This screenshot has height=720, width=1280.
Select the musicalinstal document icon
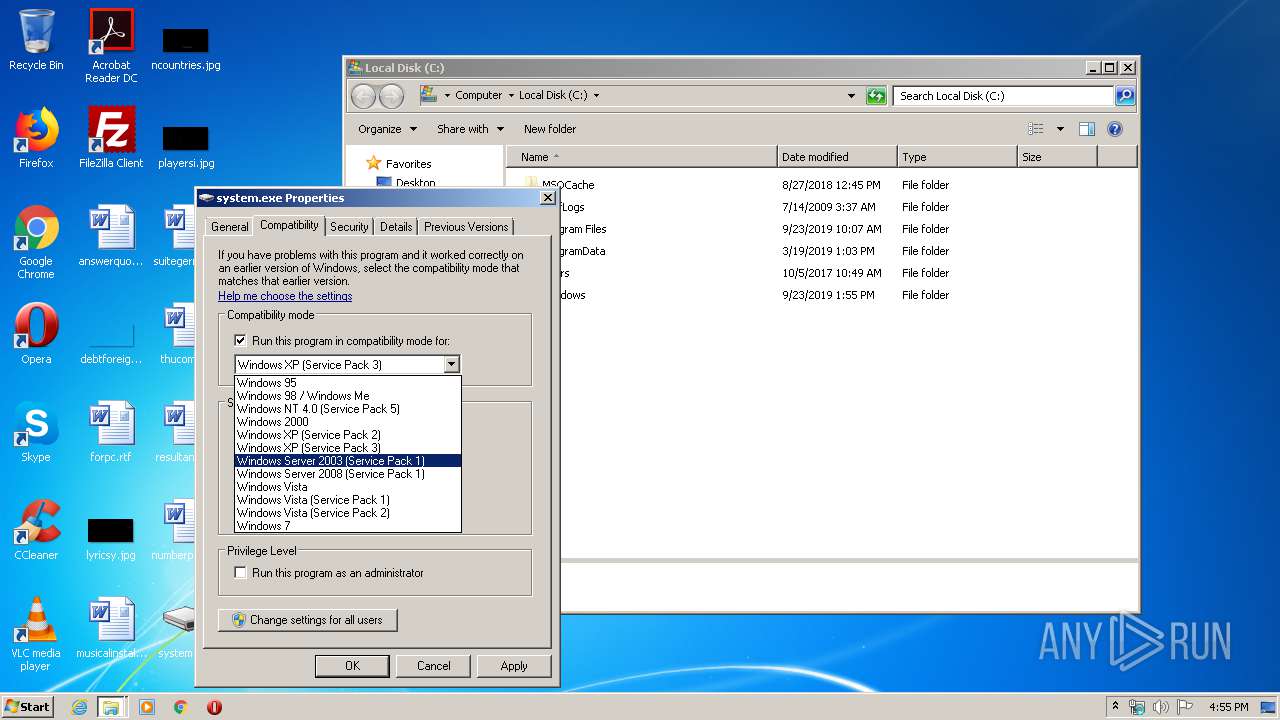[111, 628]
